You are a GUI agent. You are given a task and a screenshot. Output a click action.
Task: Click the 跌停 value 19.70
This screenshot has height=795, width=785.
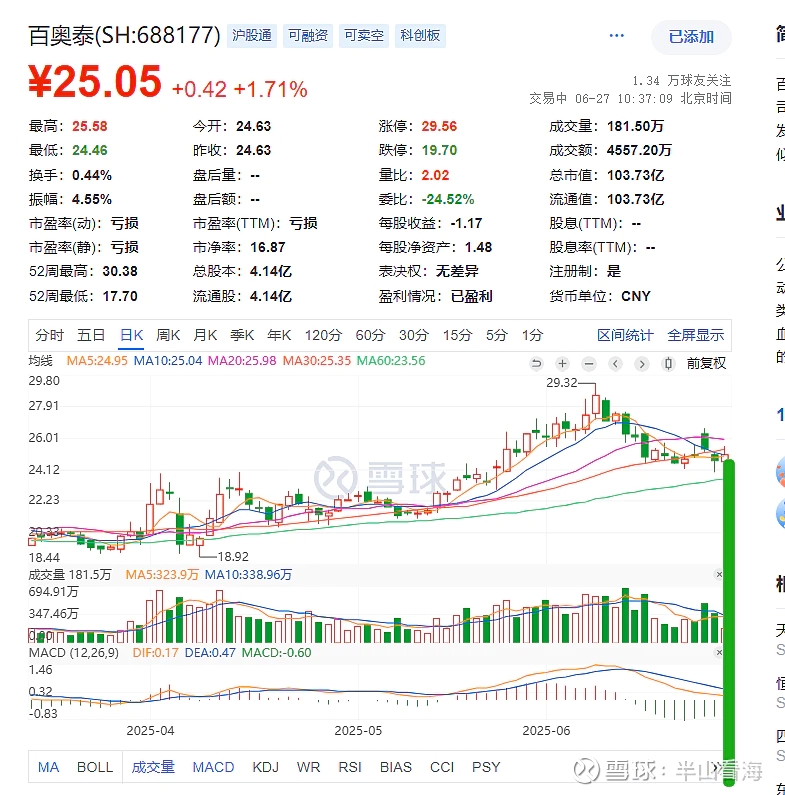pos(439,151)
